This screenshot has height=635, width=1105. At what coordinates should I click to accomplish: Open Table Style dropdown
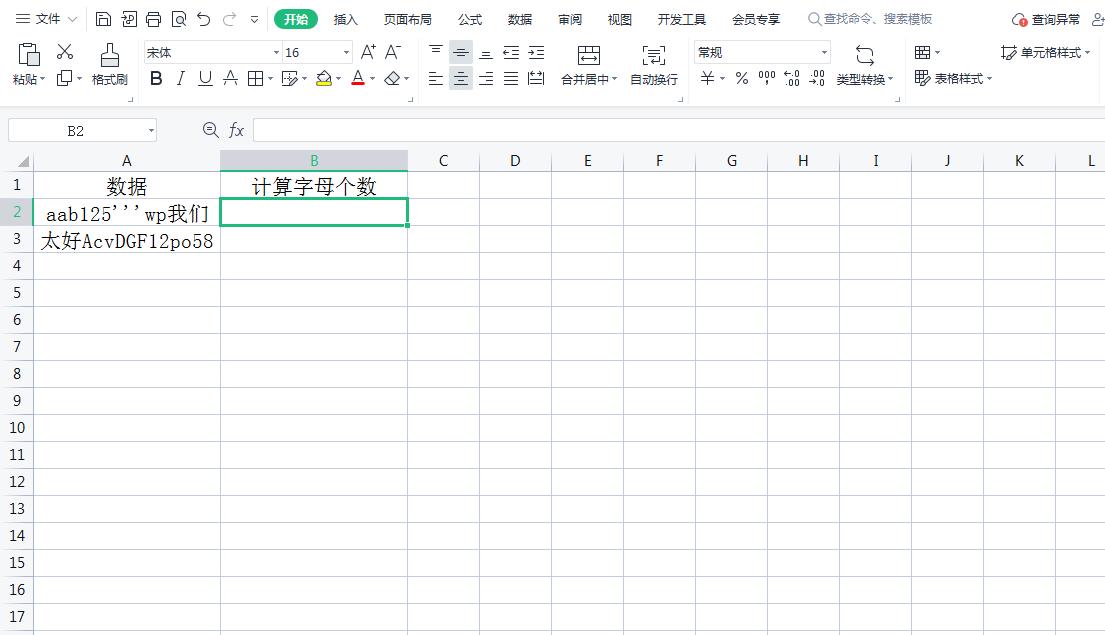click(x=953, y=78)
